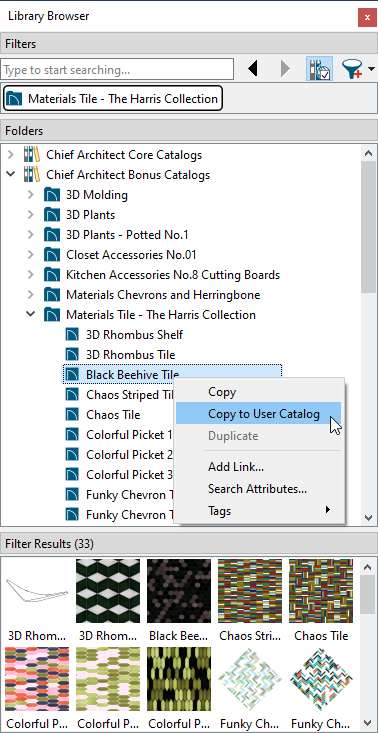Viewport: 378px width, 733px height.
Task: Click the 3D Molding folder icon
Action: coord(52,194)
